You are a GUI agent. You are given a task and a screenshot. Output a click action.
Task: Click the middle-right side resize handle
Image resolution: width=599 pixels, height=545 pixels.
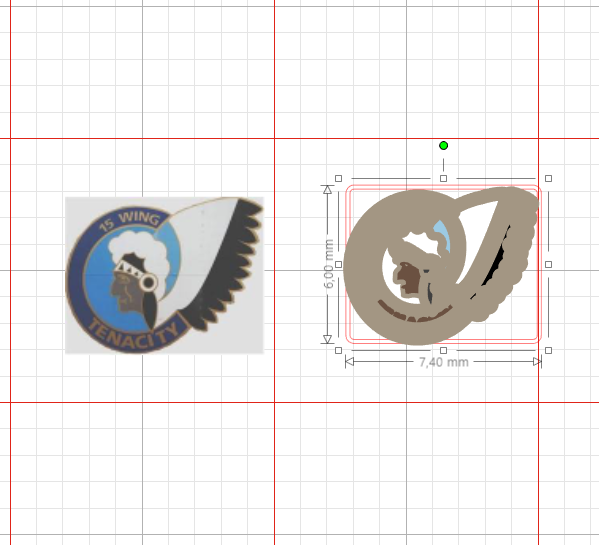(548, 264)
